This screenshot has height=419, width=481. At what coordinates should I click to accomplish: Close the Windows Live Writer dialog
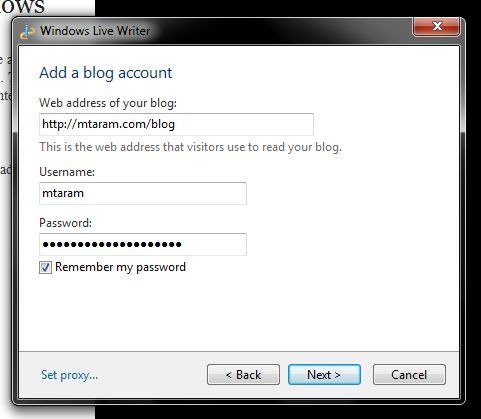click(x=436, y=26)
